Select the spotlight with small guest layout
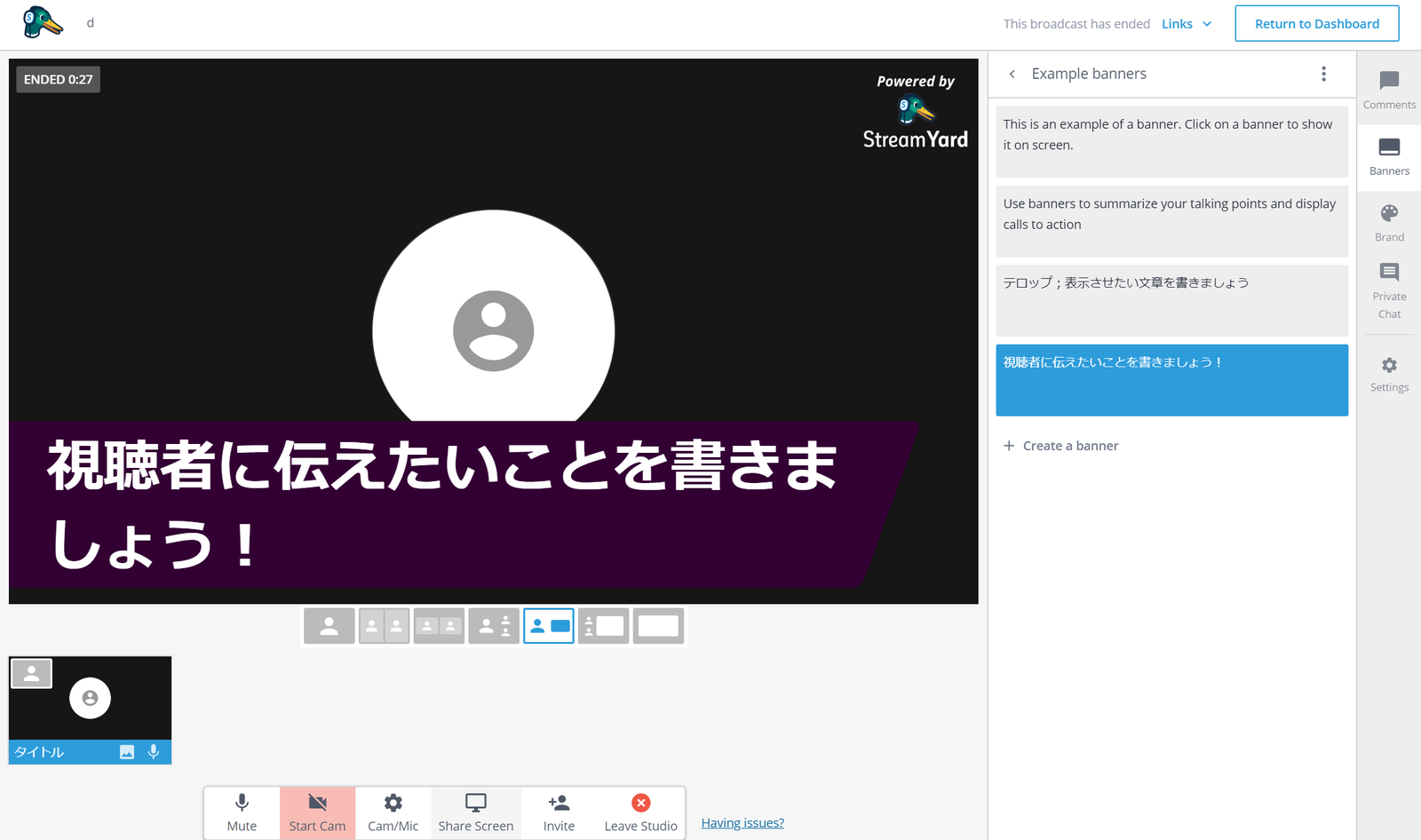 point(494,626)
